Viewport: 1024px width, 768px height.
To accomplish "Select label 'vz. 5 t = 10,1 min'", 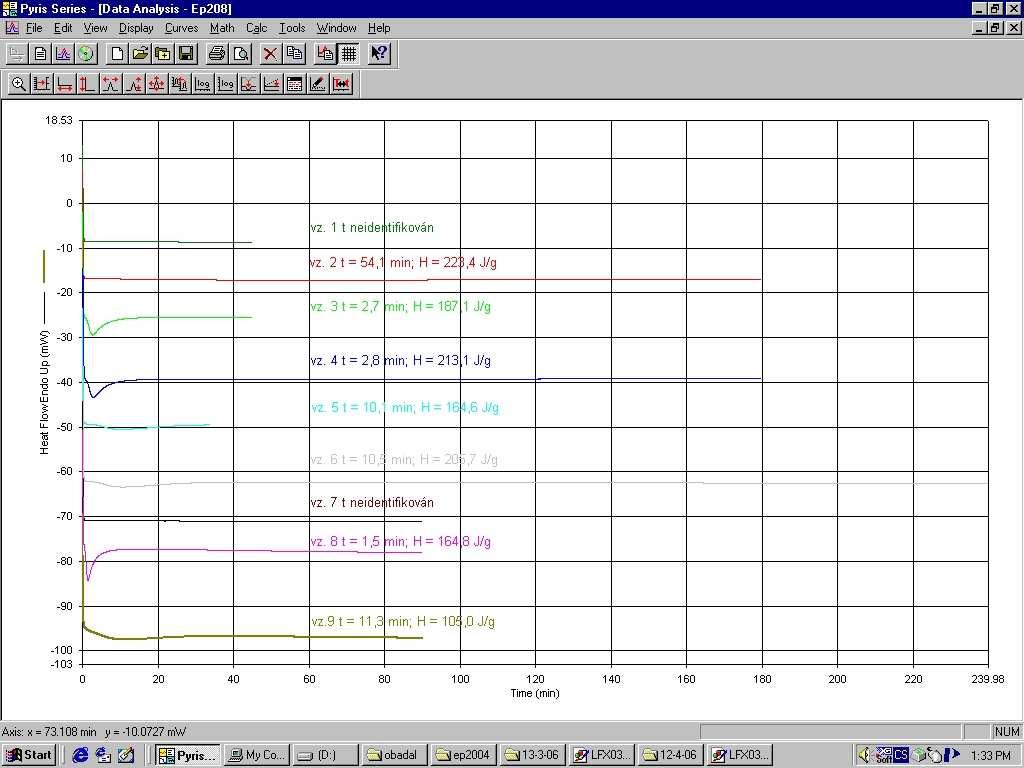I will [x=362, y=408].
